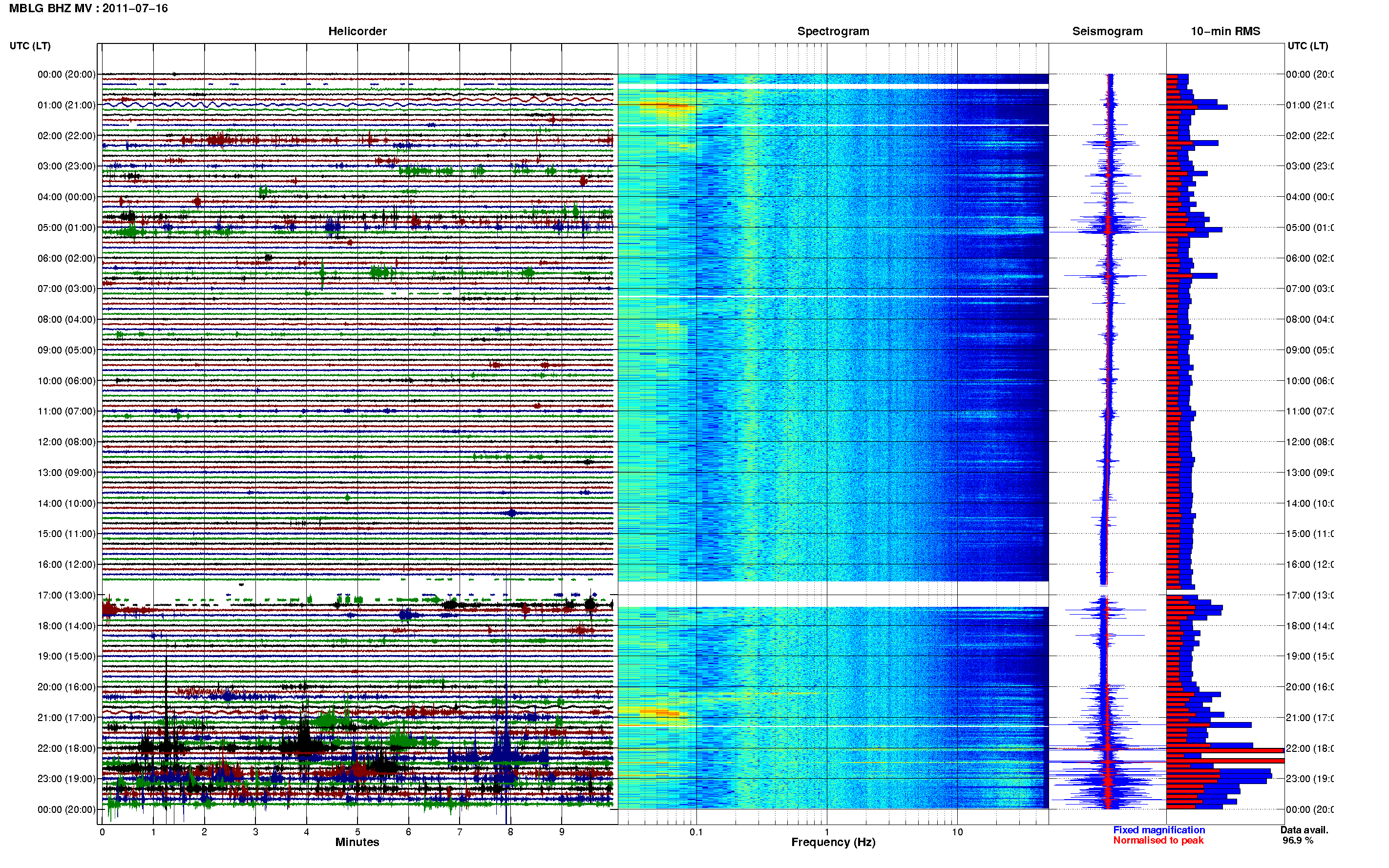Click the left time label '10:00 (06:00)'
This screenshot has width=1389, height=868.
point(66,381)
